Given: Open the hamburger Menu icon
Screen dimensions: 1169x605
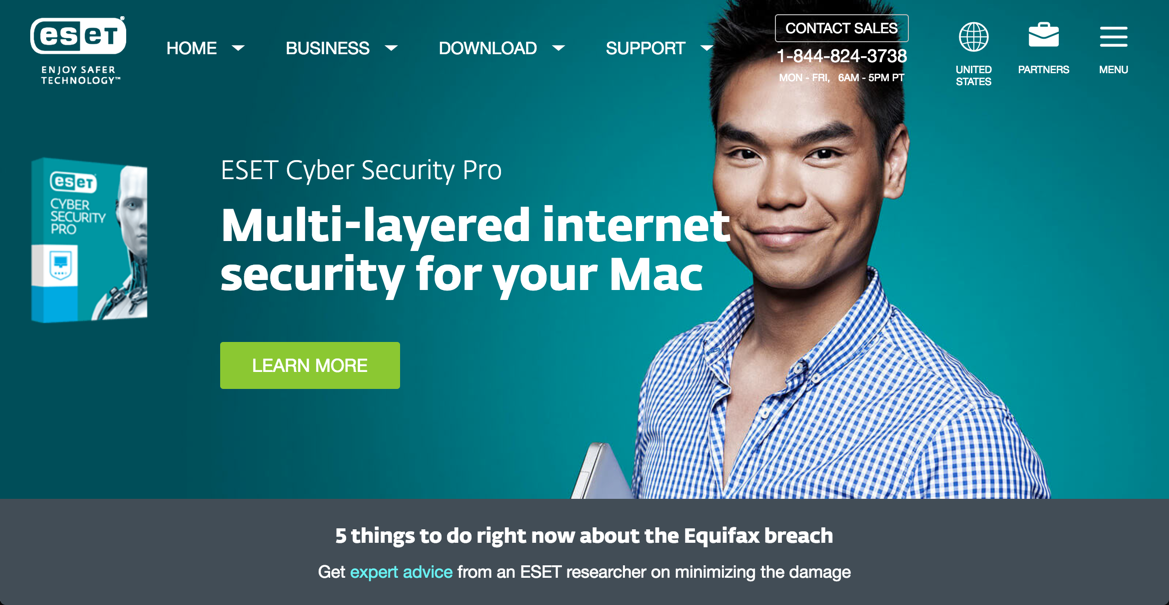Looking at the screenshot, I should point(1113,37).
